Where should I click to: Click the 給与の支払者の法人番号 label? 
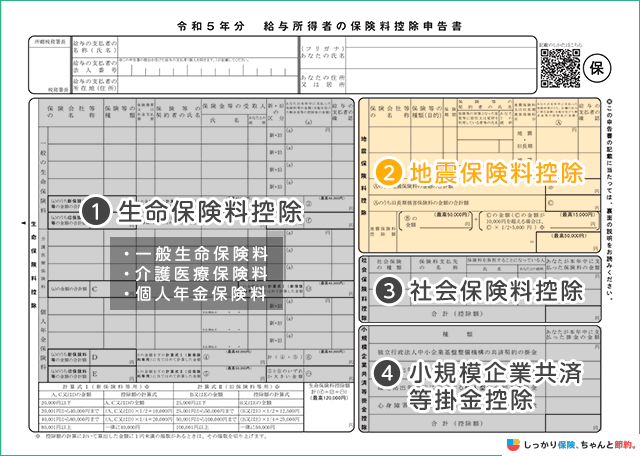pos(95,67)
